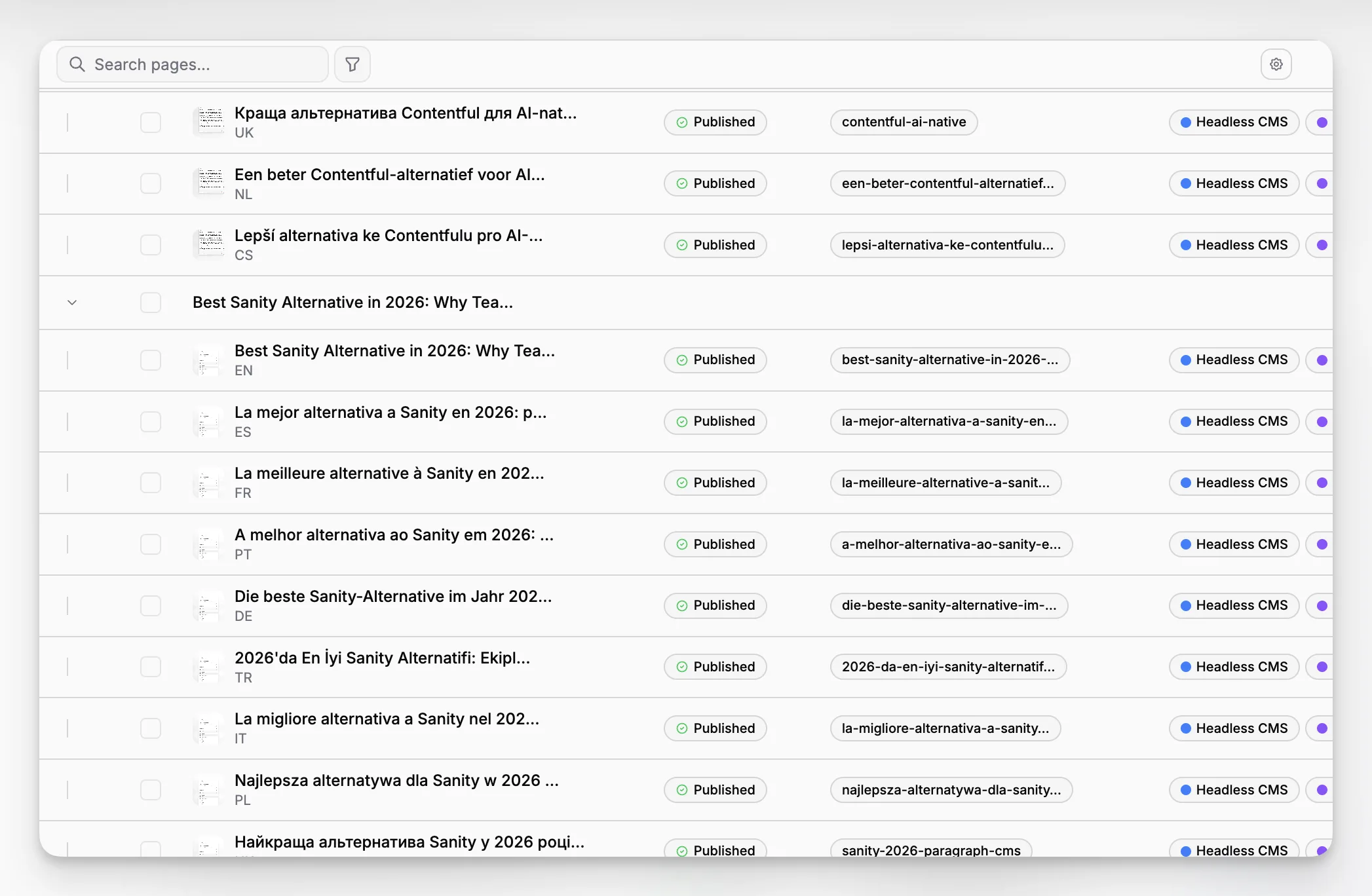Viewport: 1372px width, 896px height.
Task: Click the la-meilleure-alternative-a-sanit slug chip
Action: (x=945, y=483)
